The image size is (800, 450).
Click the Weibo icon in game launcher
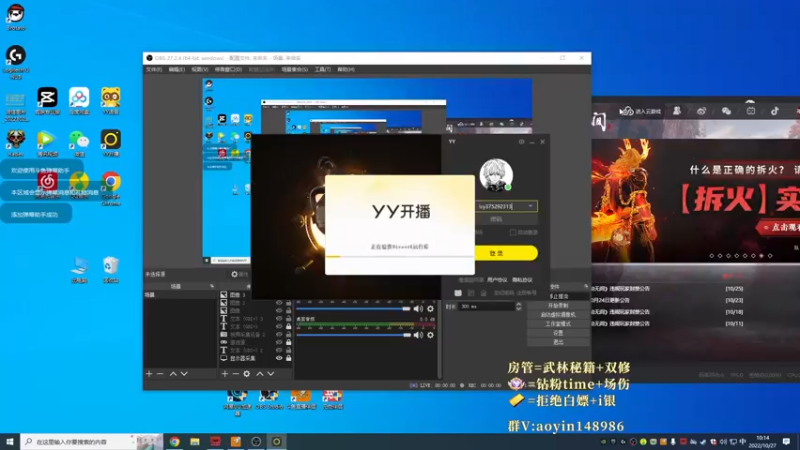(702, 111)
